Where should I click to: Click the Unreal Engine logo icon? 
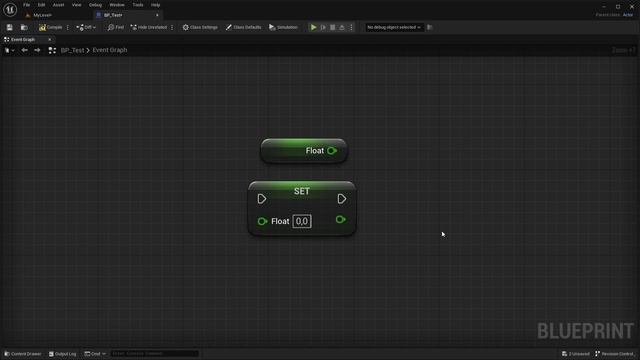coord(10,9)
